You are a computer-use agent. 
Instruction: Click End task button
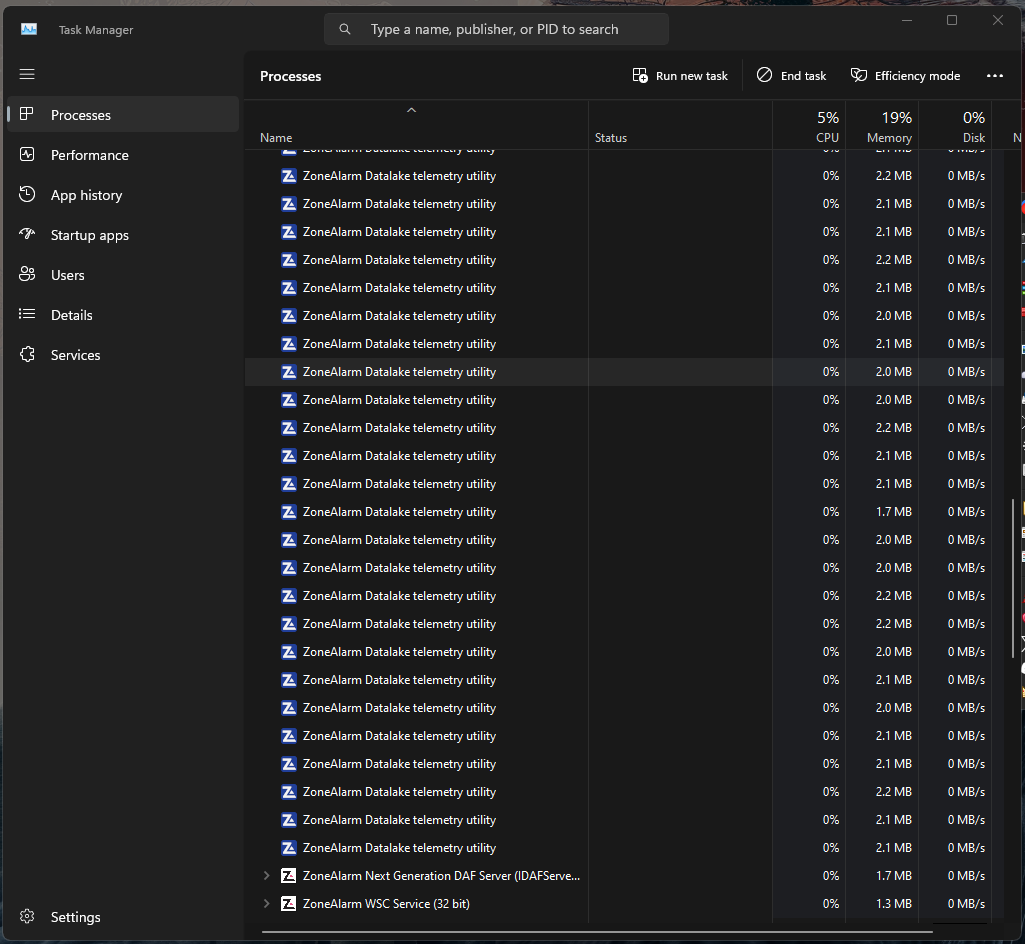(x=791, y=76)
